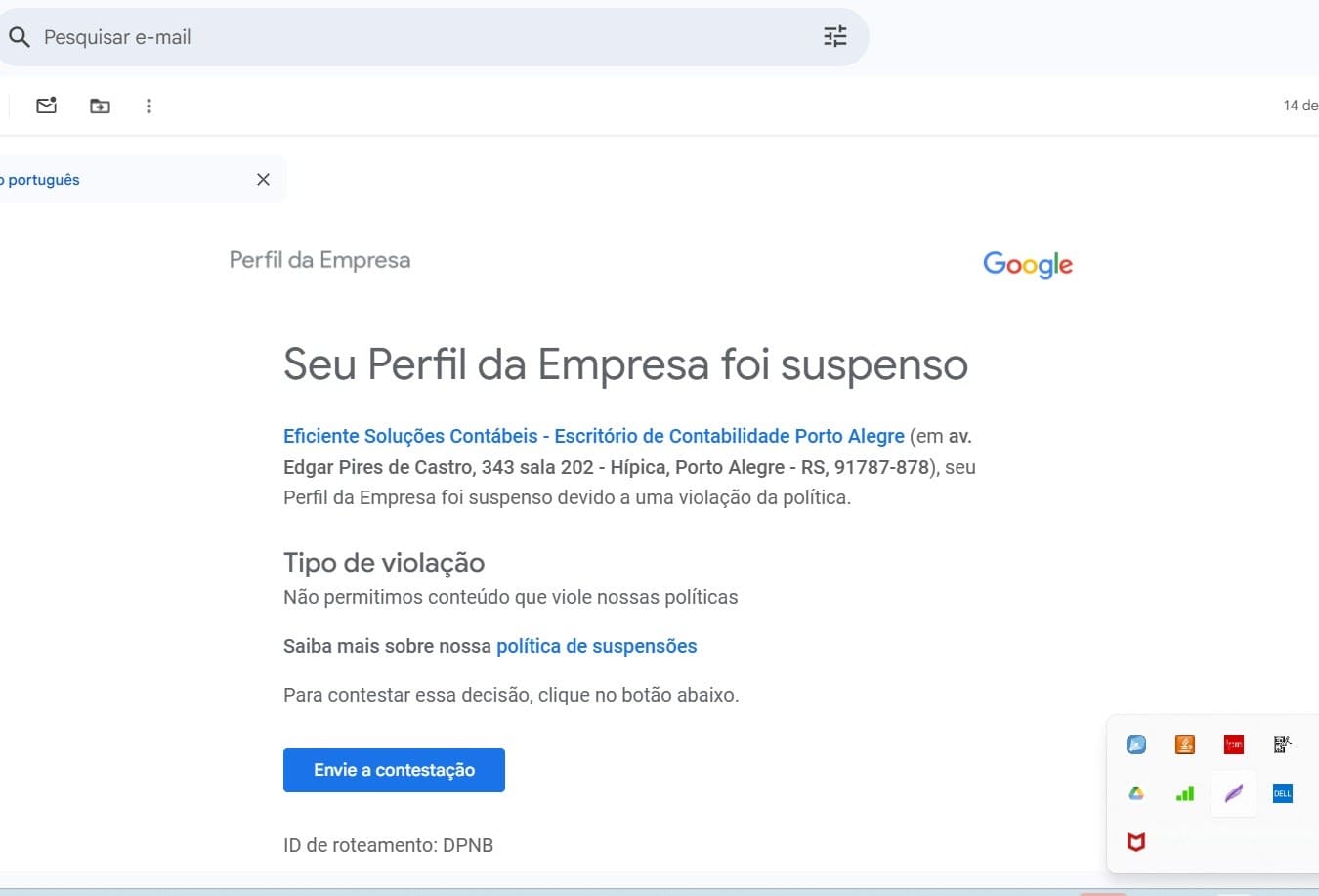Open the Java tray icon
The image size is (1319, 896).
coord(1185,745)
